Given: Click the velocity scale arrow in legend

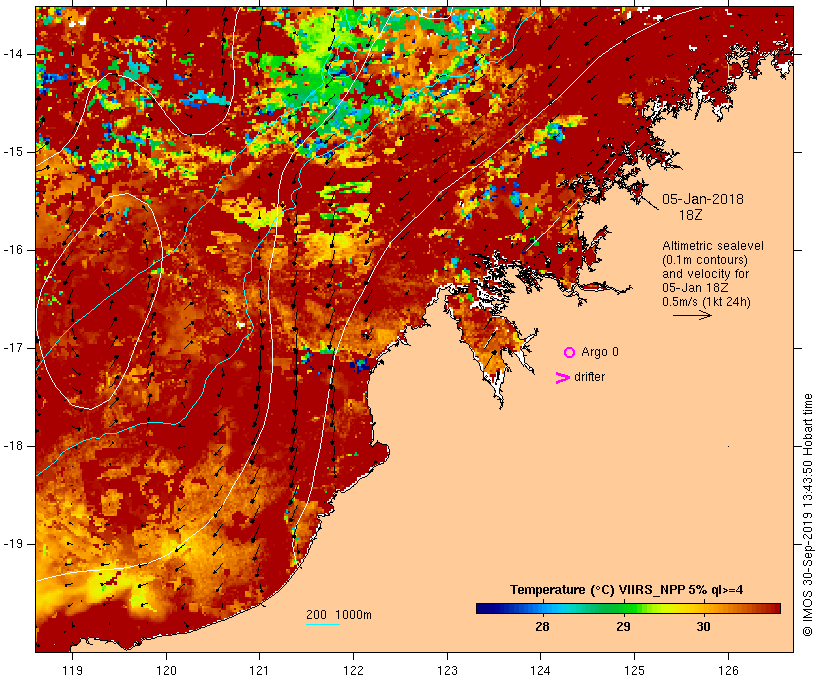Looking at the screenshot, I should click(x=692, y=315).
